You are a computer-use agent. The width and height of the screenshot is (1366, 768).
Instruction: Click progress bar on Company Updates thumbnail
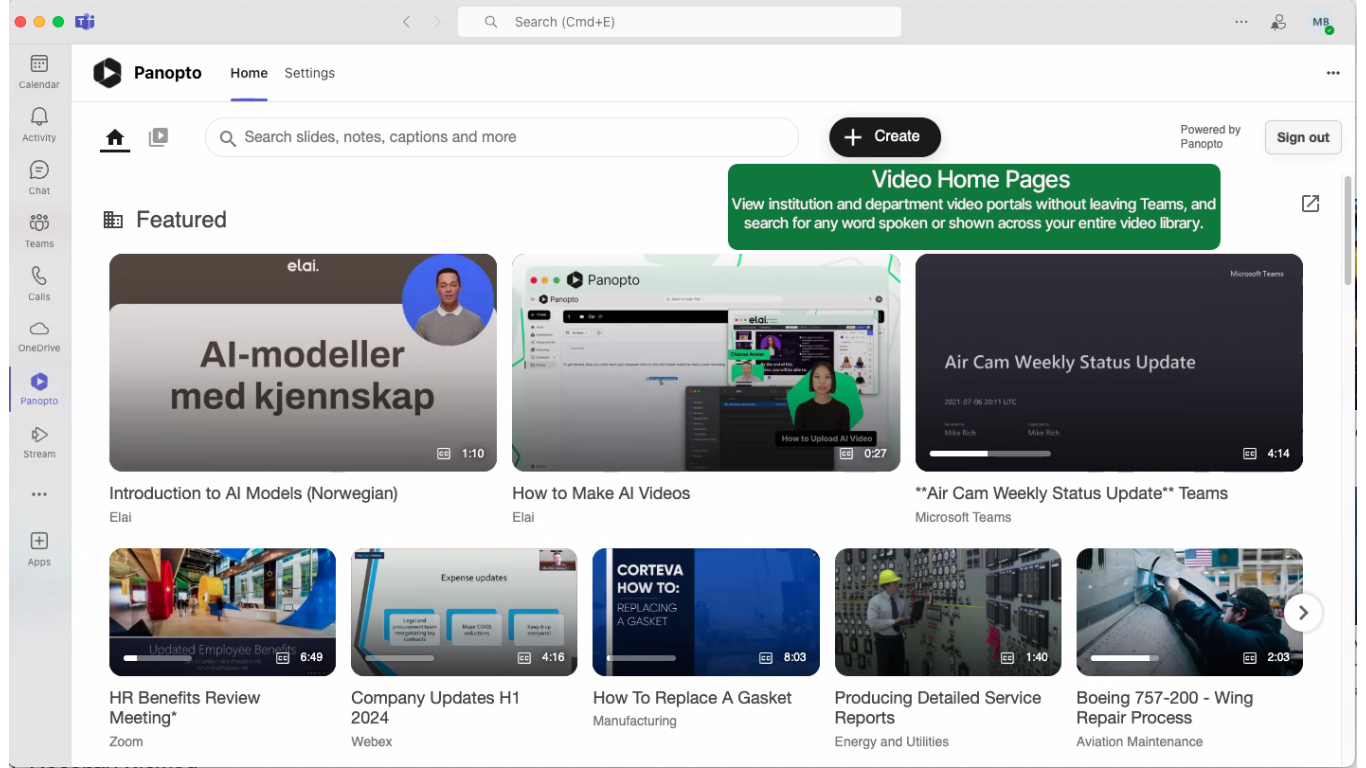coord(400,658)
